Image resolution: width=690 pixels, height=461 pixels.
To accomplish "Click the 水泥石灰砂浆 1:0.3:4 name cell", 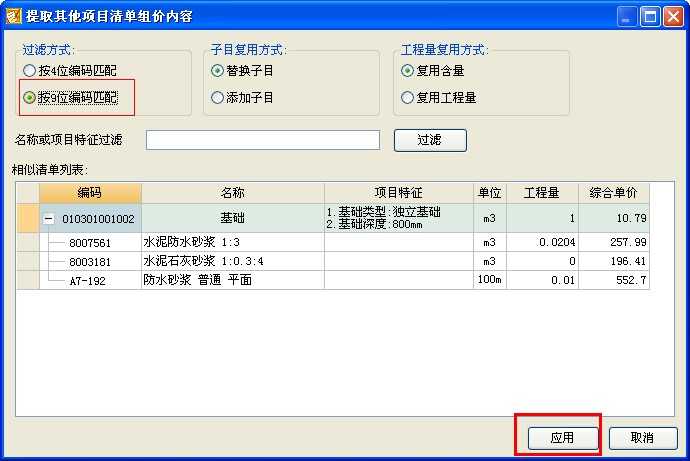I will pos(233,261).
